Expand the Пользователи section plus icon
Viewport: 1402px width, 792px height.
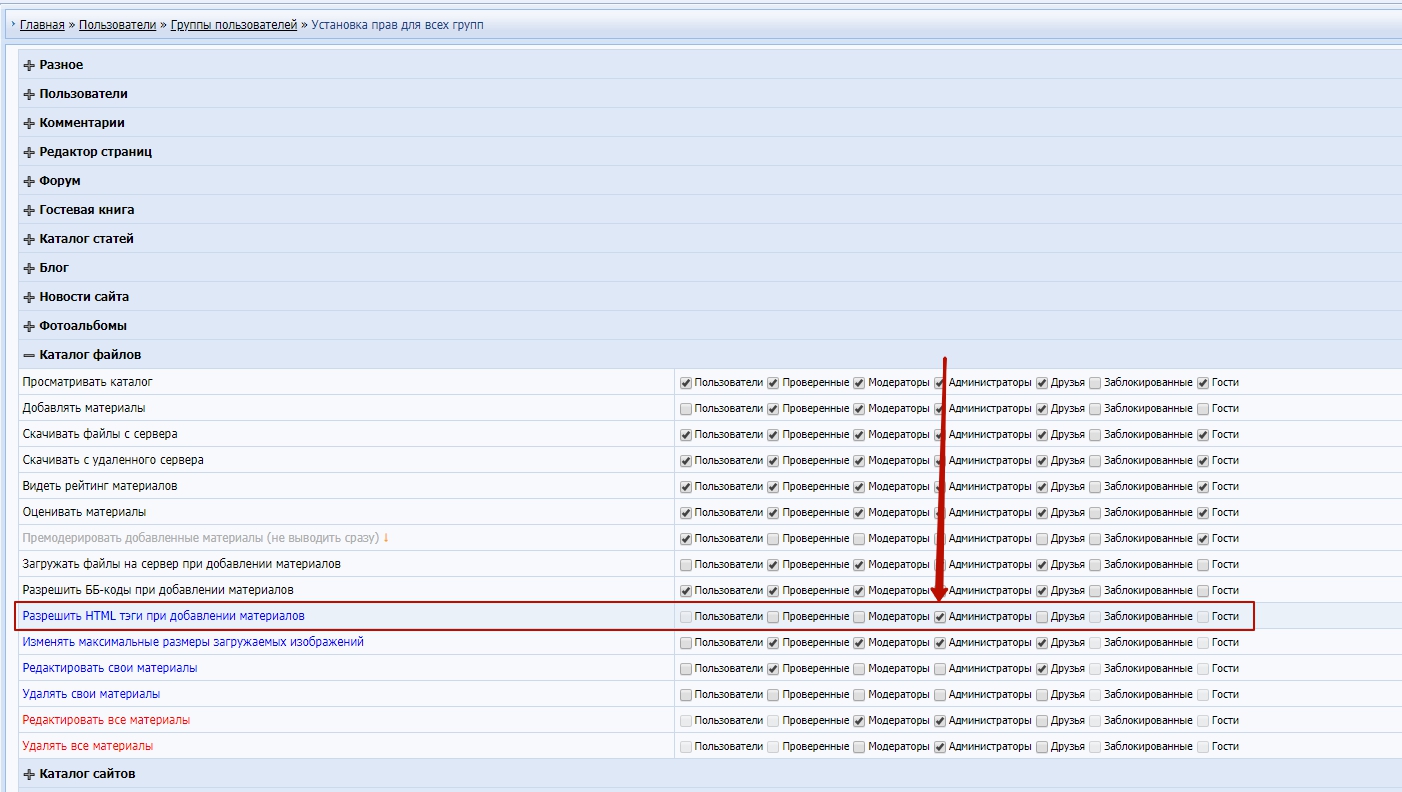pyautogui.click(x=29, y=94)
